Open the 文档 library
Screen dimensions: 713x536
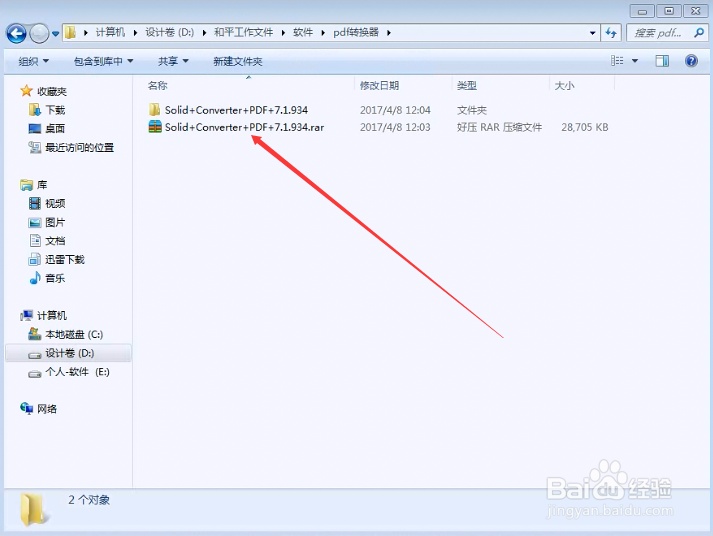[55, 241]
